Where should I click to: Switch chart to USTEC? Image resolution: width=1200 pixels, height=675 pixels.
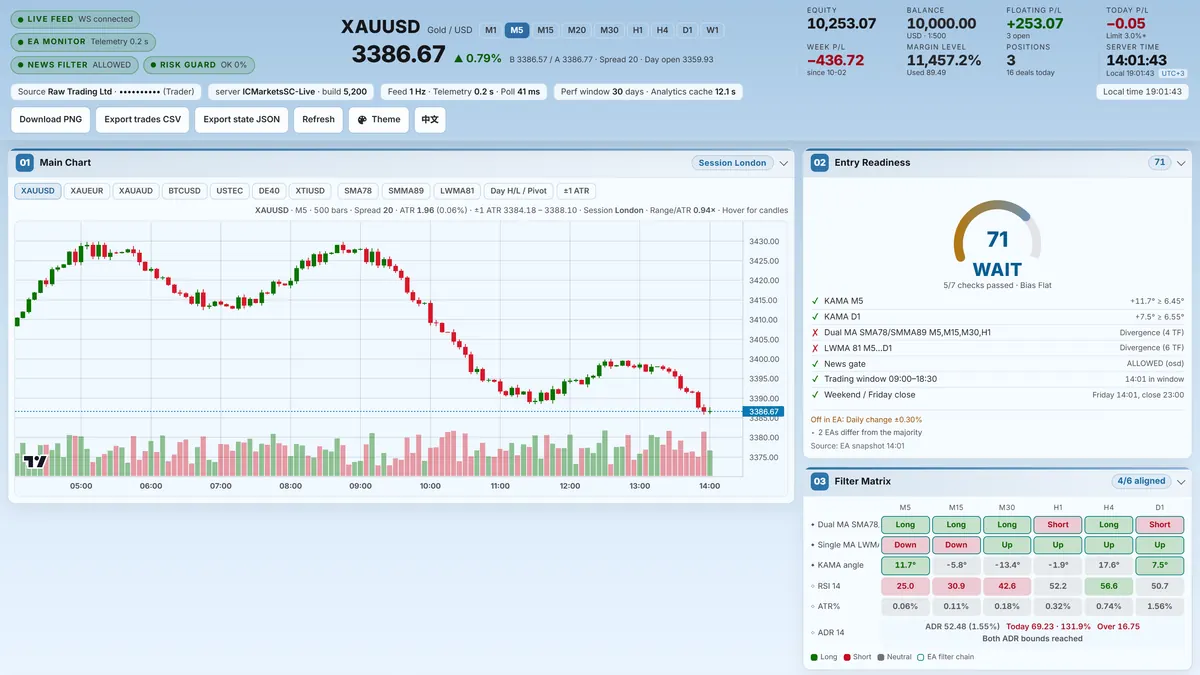pos(230,191)
